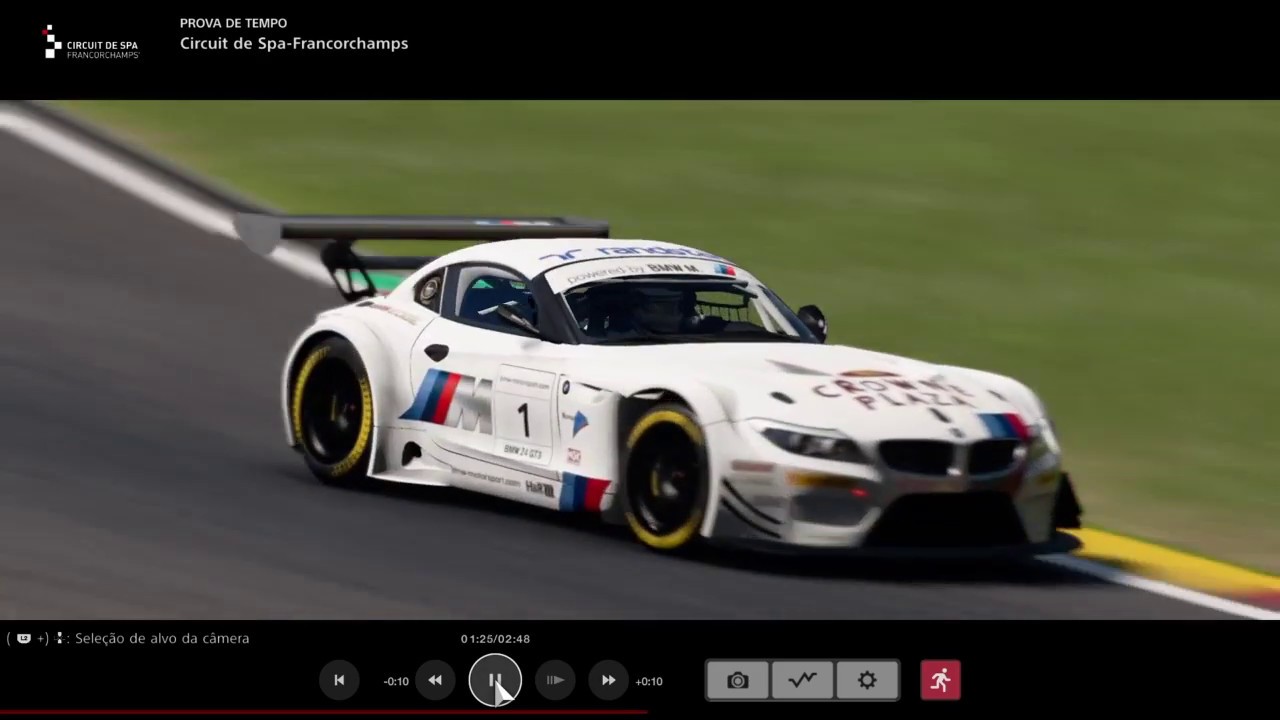
Task: Click the +0:10 label
Action: click(649, 681)
